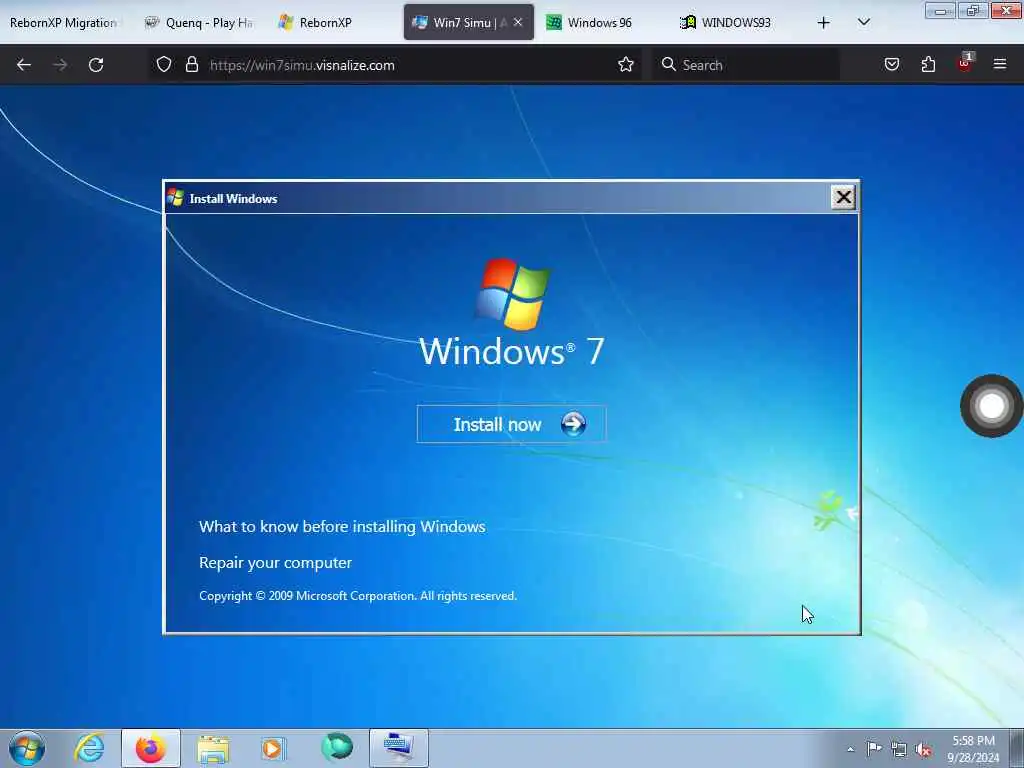Screen dimensions: 1024x768
Task: Close the Win7 Simu tab
Action: (x=518, y=22)
